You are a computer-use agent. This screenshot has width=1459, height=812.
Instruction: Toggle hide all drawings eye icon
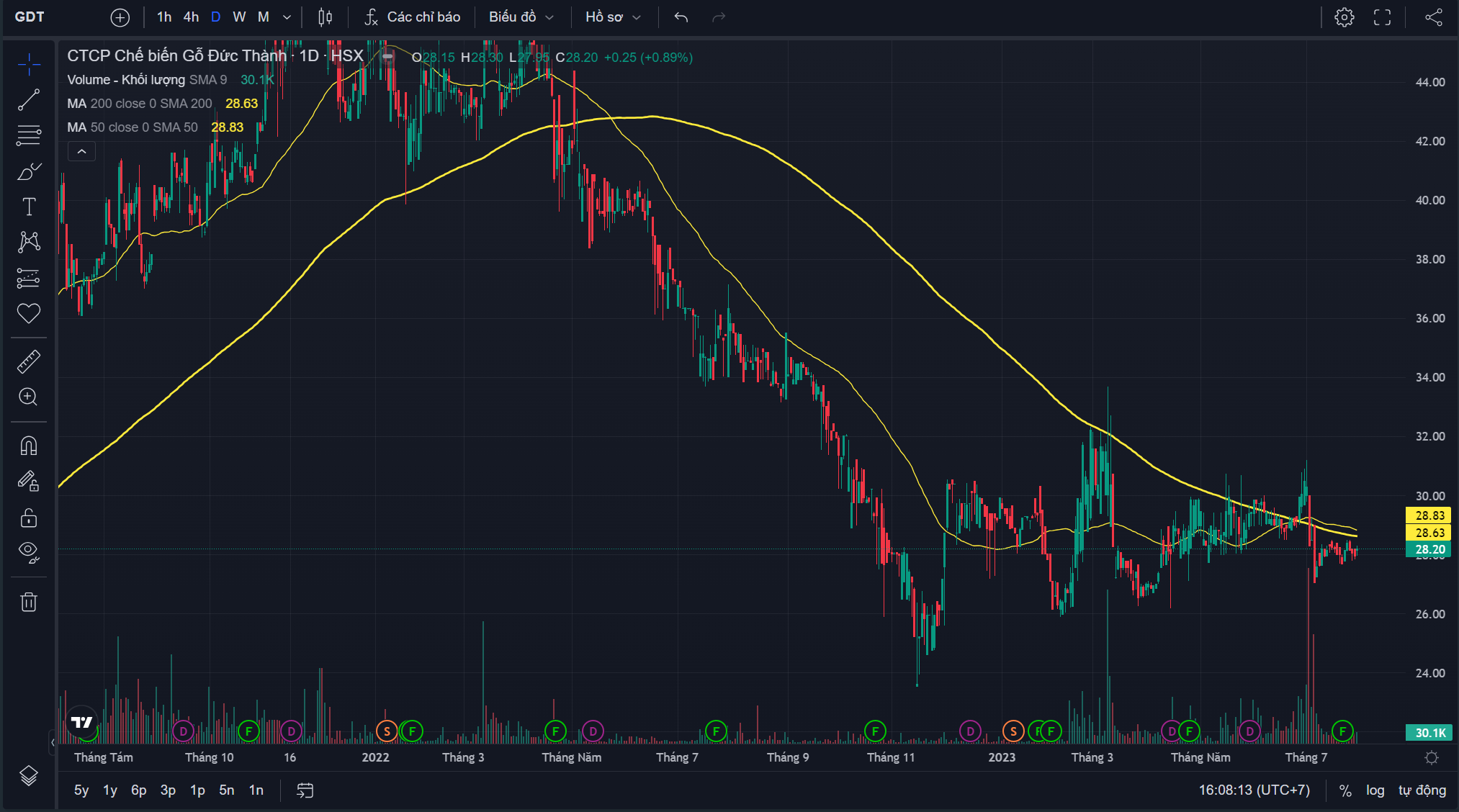click(29, 551)
